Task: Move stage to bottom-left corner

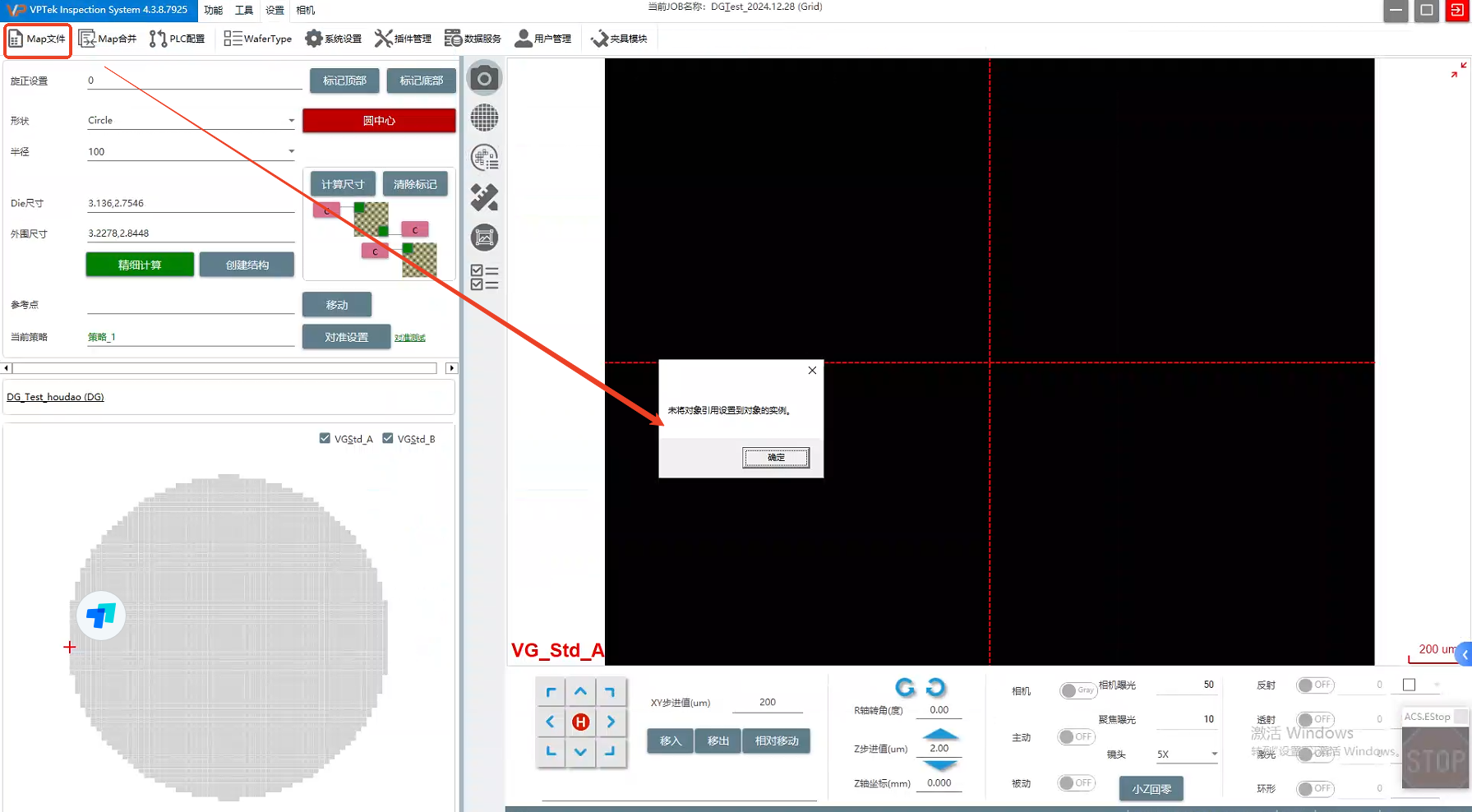Action: point(551,751)
